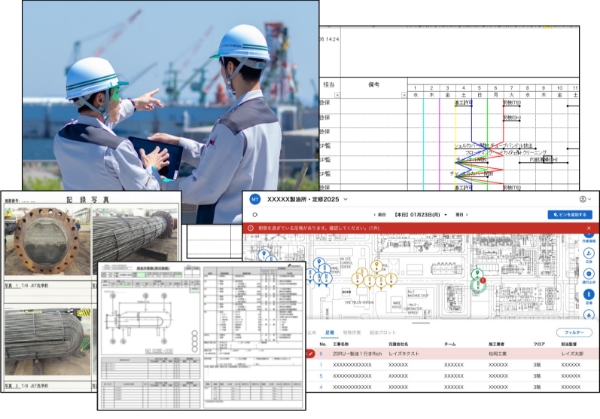
Task: Click the large highlighted green scaffold pin
Action: pos(477,286)
